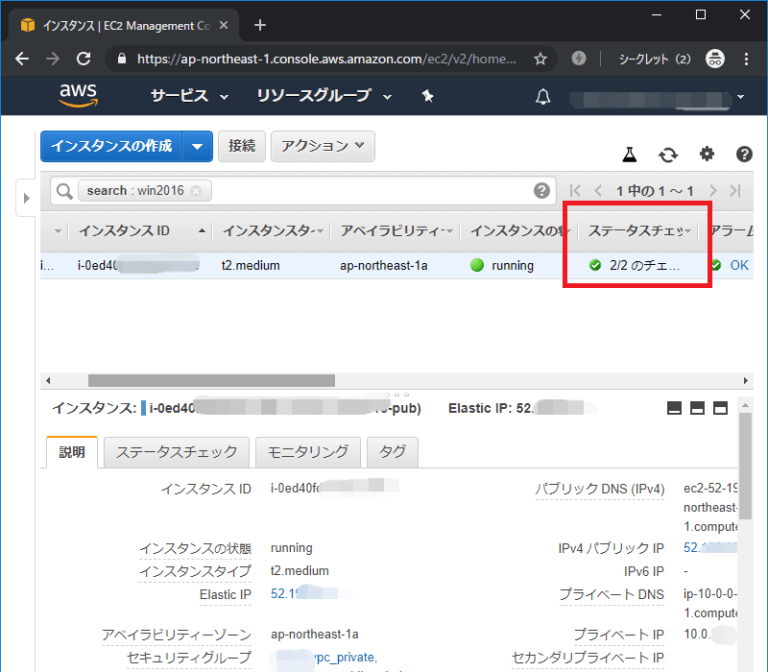Viewport: 768px width, 672px height.
Task: Switch to the モニタリング tab
Action: point(308,452)
